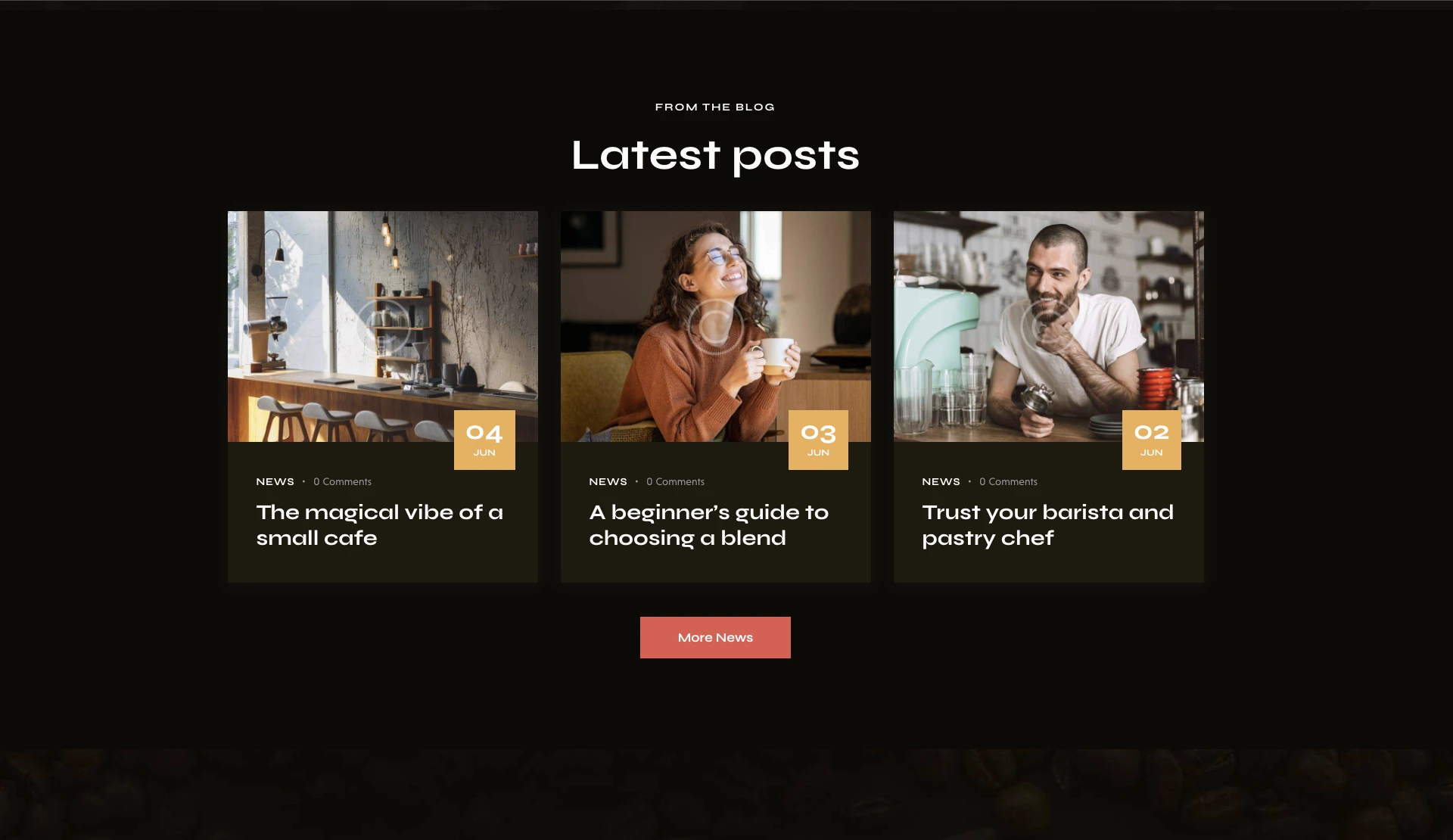The height and width of the screenshot is (840, 1453).
Task: View 0 Comments on the barista post
Action: point(1008,481)
